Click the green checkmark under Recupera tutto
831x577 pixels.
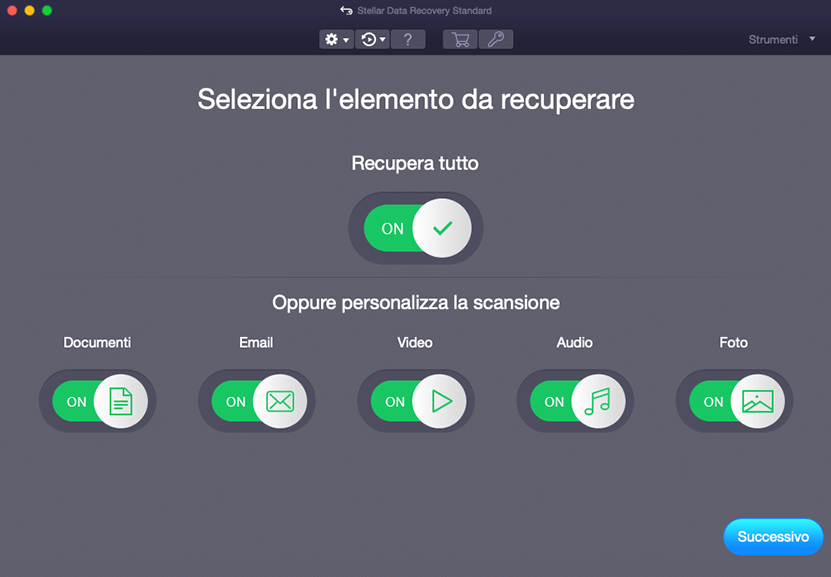442,229
